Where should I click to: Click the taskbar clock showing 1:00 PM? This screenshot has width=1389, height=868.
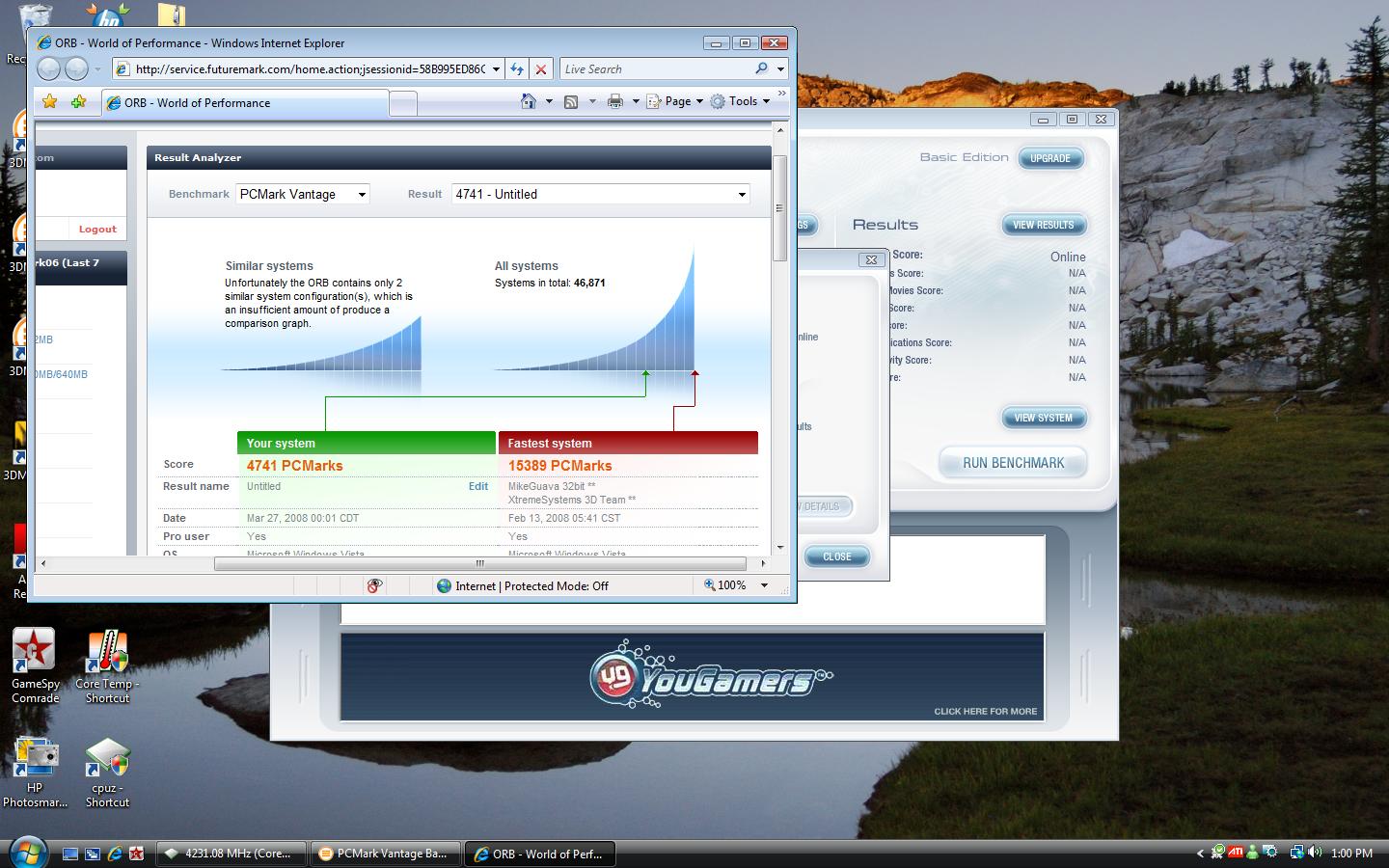[x=1351, y=854]
